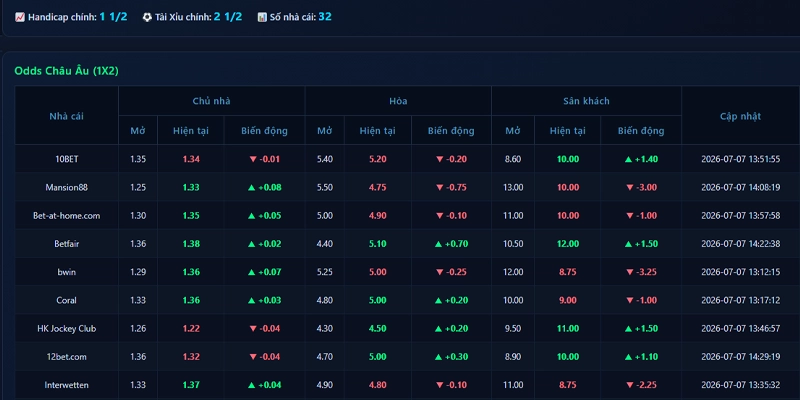Click the Nhà cái column header
The height and width of the screenshot is (400, 800).
pyautogui.click(x=66, y=116)
